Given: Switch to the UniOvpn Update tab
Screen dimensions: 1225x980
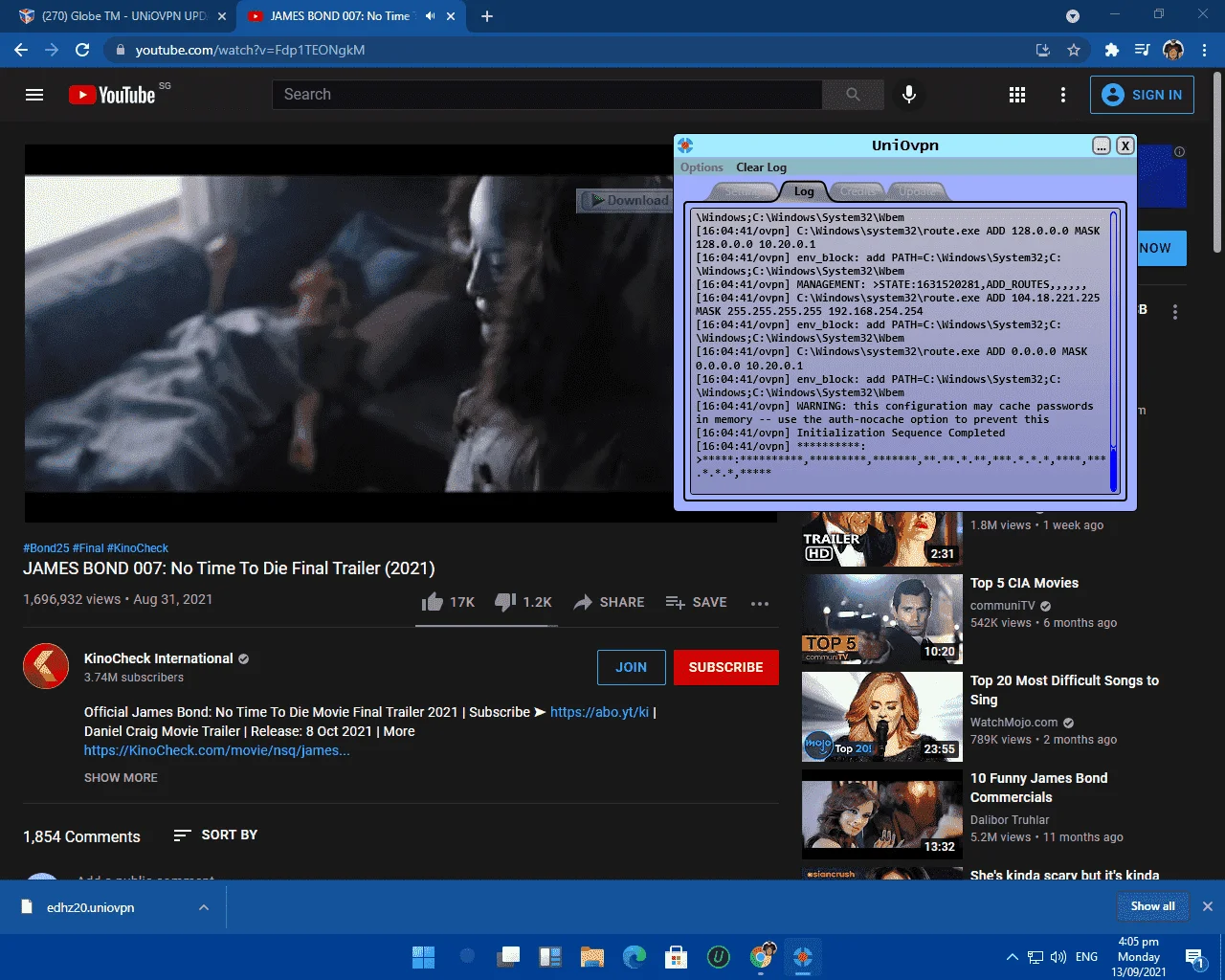Looking at the screenshot, I should tap(918, 191).
